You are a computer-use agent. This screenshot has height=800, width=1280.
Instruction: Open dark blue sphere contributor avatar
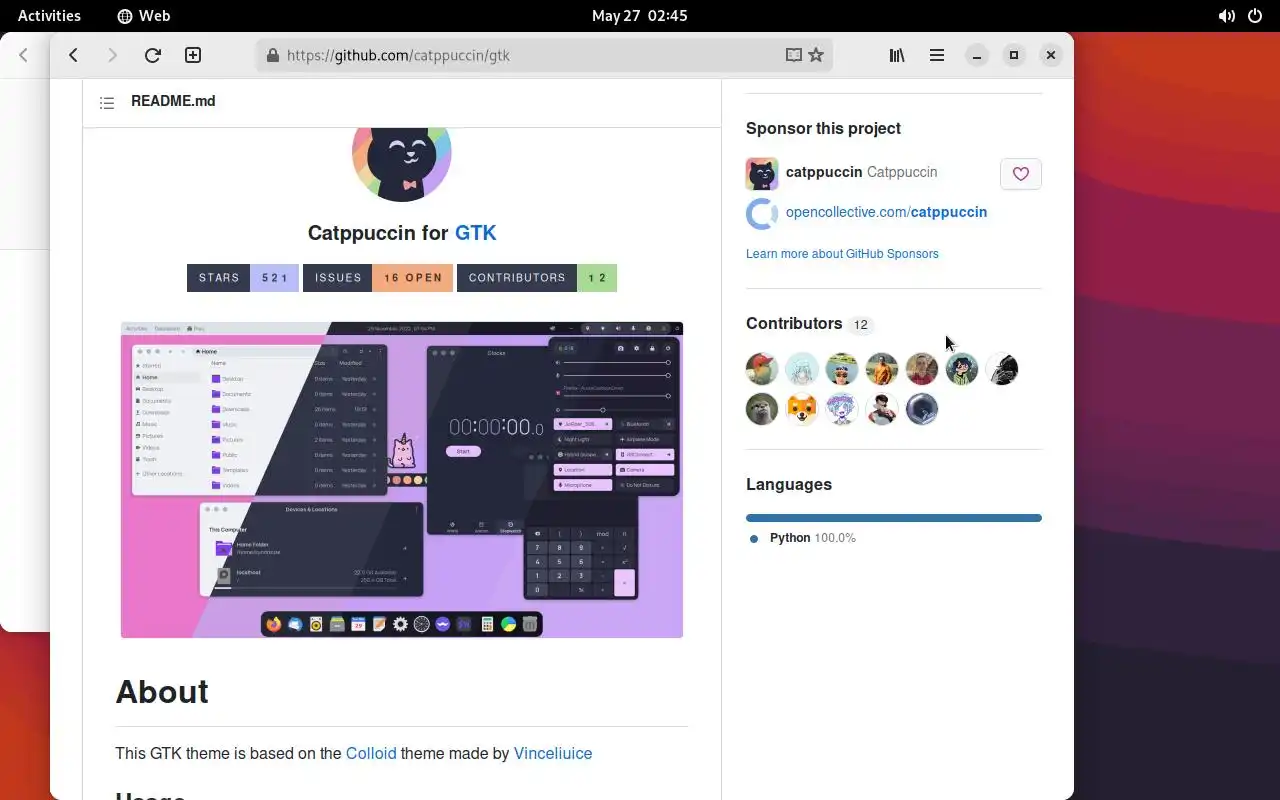click(x=922, y=409)
